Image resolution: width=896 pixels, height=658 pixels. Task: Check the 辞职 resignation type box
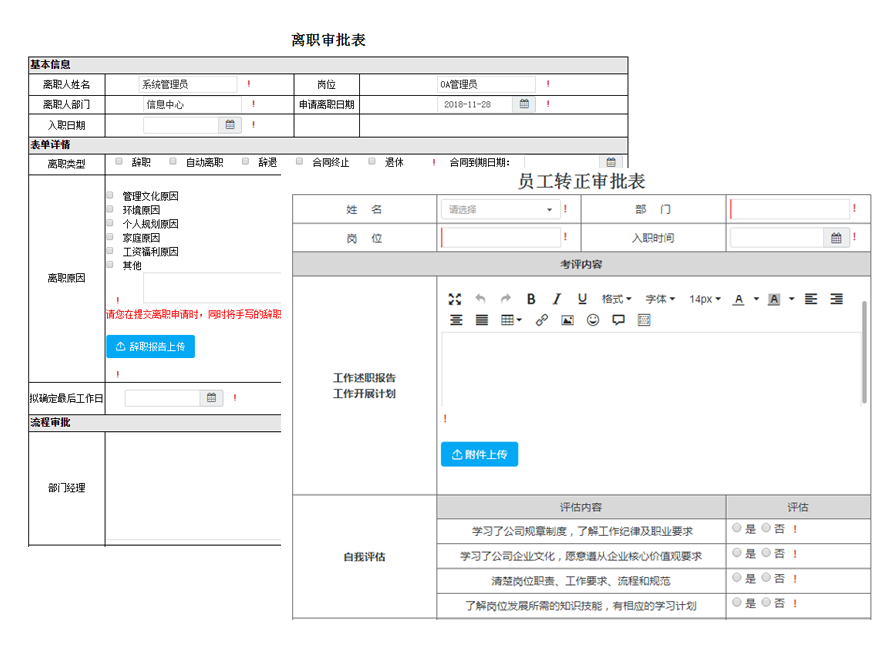119,161
